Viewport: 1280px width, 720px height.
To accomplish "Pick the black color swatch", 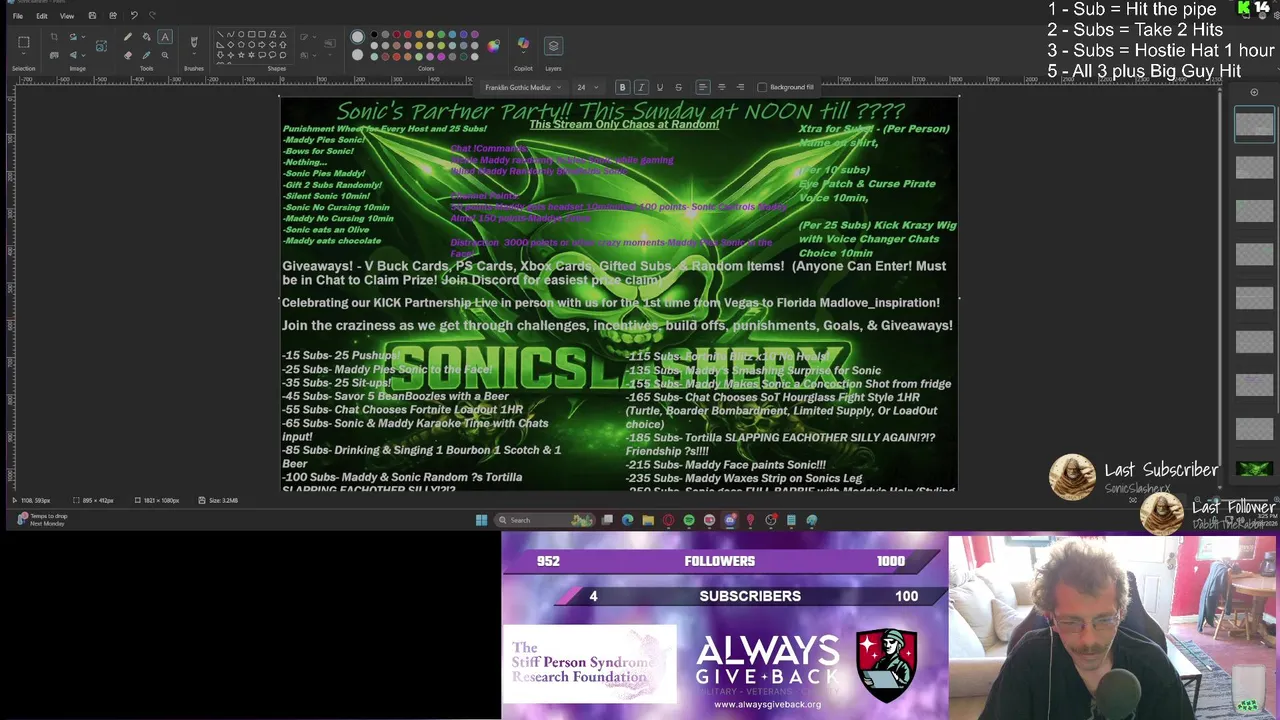I will [374, 34].
